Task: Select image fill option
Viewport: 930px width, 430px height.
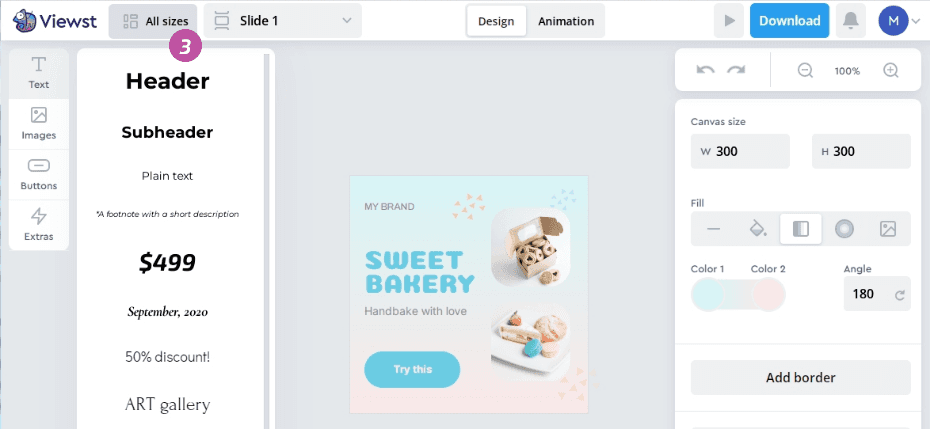Action: [x=888, y=229]
